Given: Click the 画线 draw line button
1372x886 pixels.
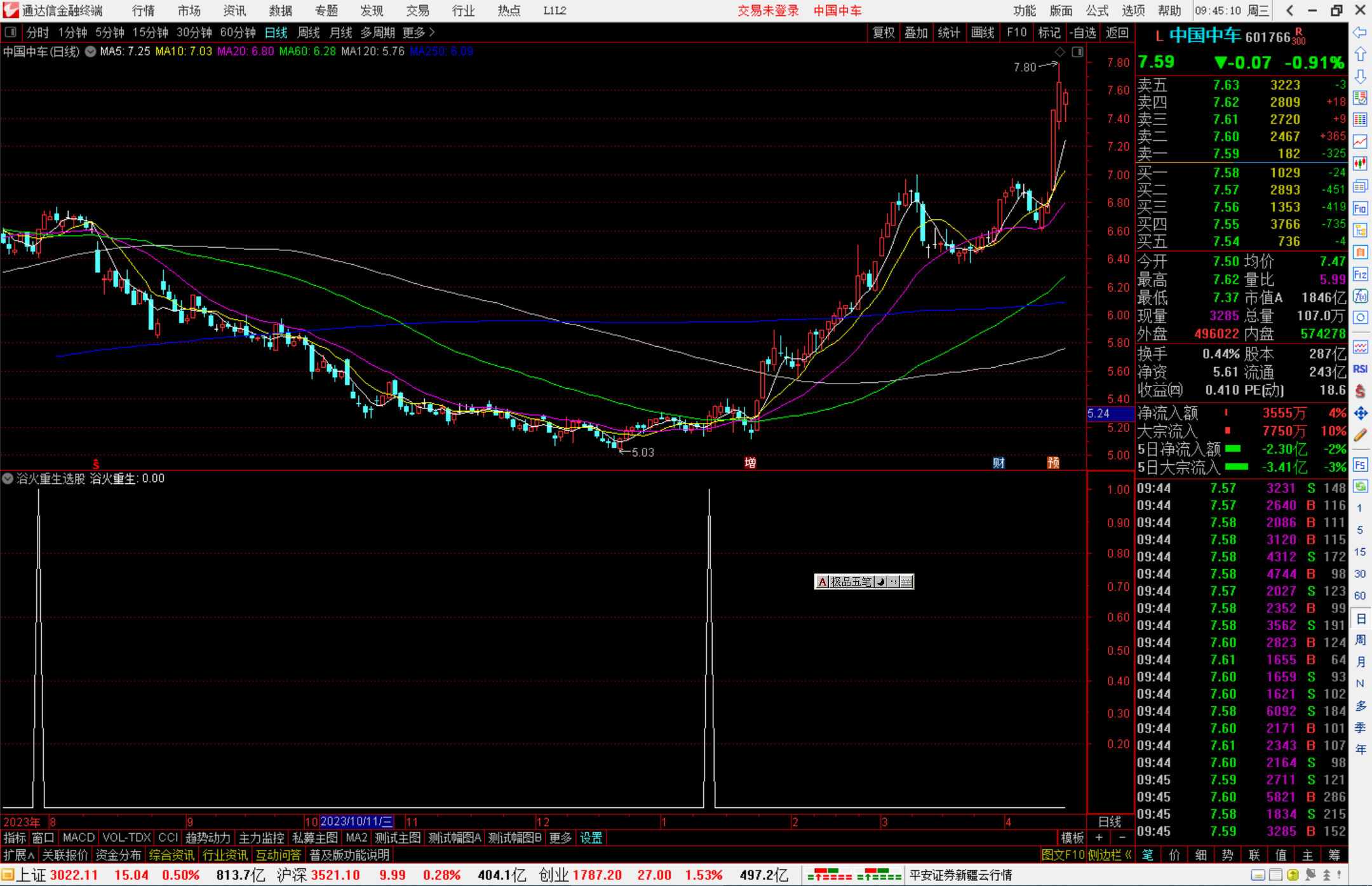Looking at the screenshot, I should point(983,32).
